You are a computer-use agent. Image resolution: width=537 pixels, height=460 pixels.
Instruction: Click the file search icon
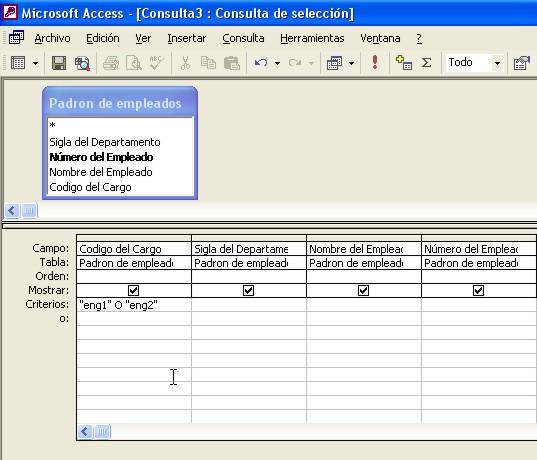coord(83,63)
